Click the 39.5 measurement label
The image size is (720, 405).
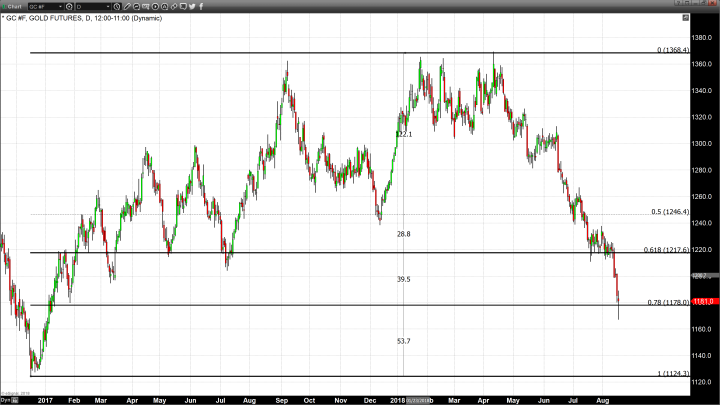point(404,279)
